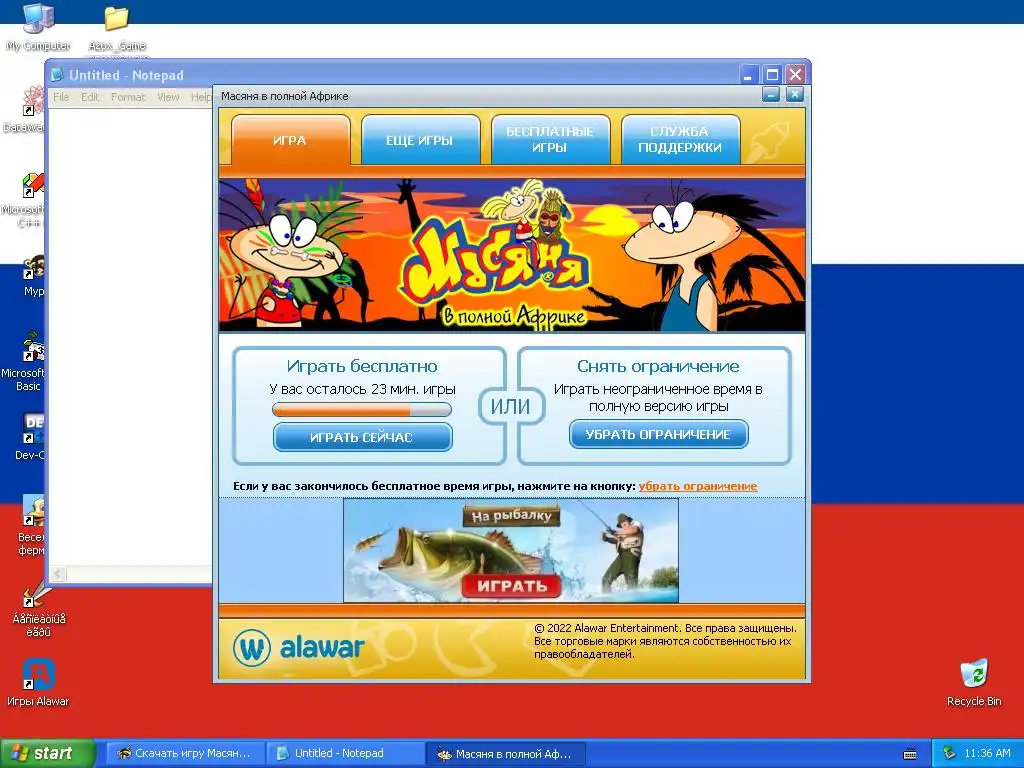Select the Весёлая ферма desktop shortcut

(31, 525)
